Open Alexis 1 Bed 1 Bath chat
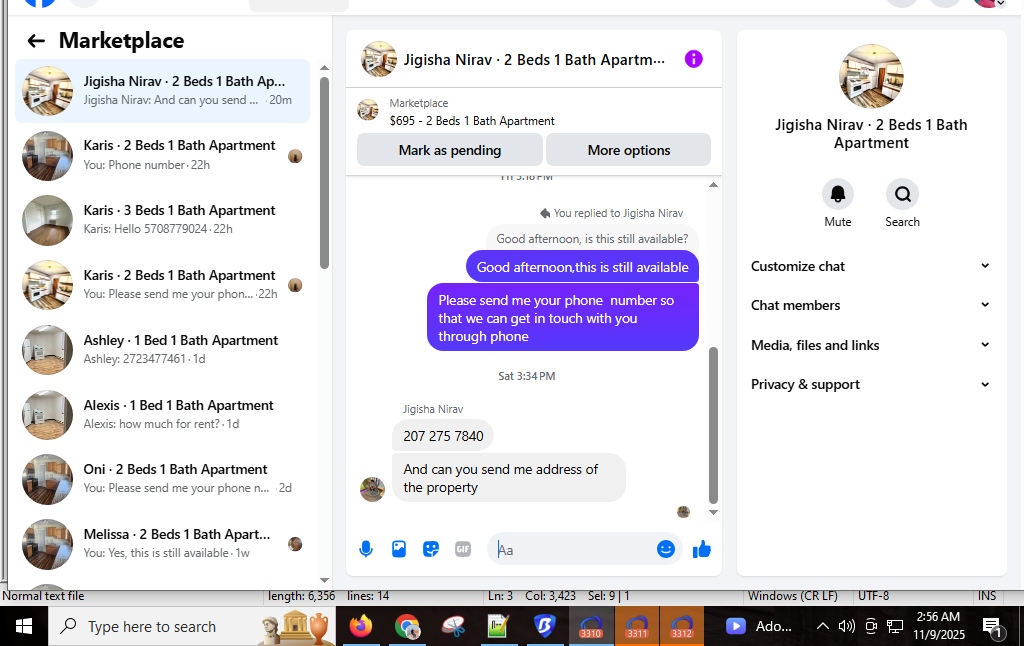This screenshot has width=1024, height=646. point(163,415)
